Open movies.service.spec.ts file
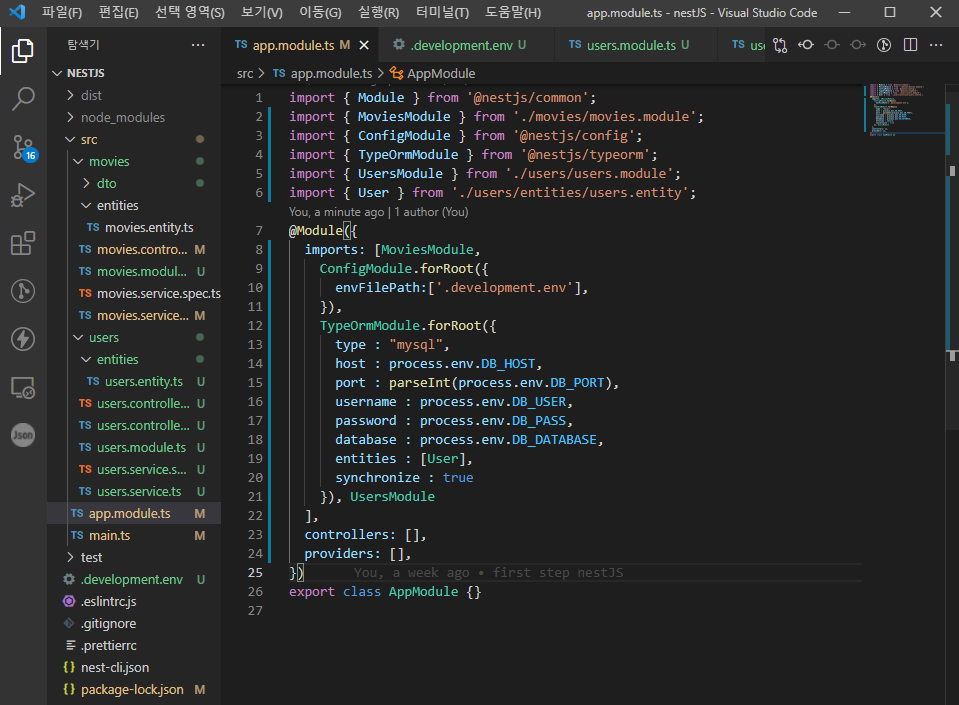This screenshot has width=959, height=705. tap(134, 293)
